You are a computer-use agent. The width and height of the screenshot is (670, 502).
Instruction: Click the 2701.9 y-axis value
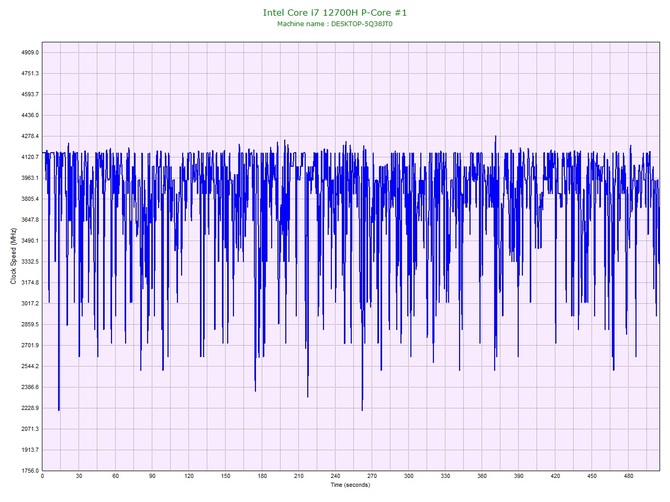[30, 346]
